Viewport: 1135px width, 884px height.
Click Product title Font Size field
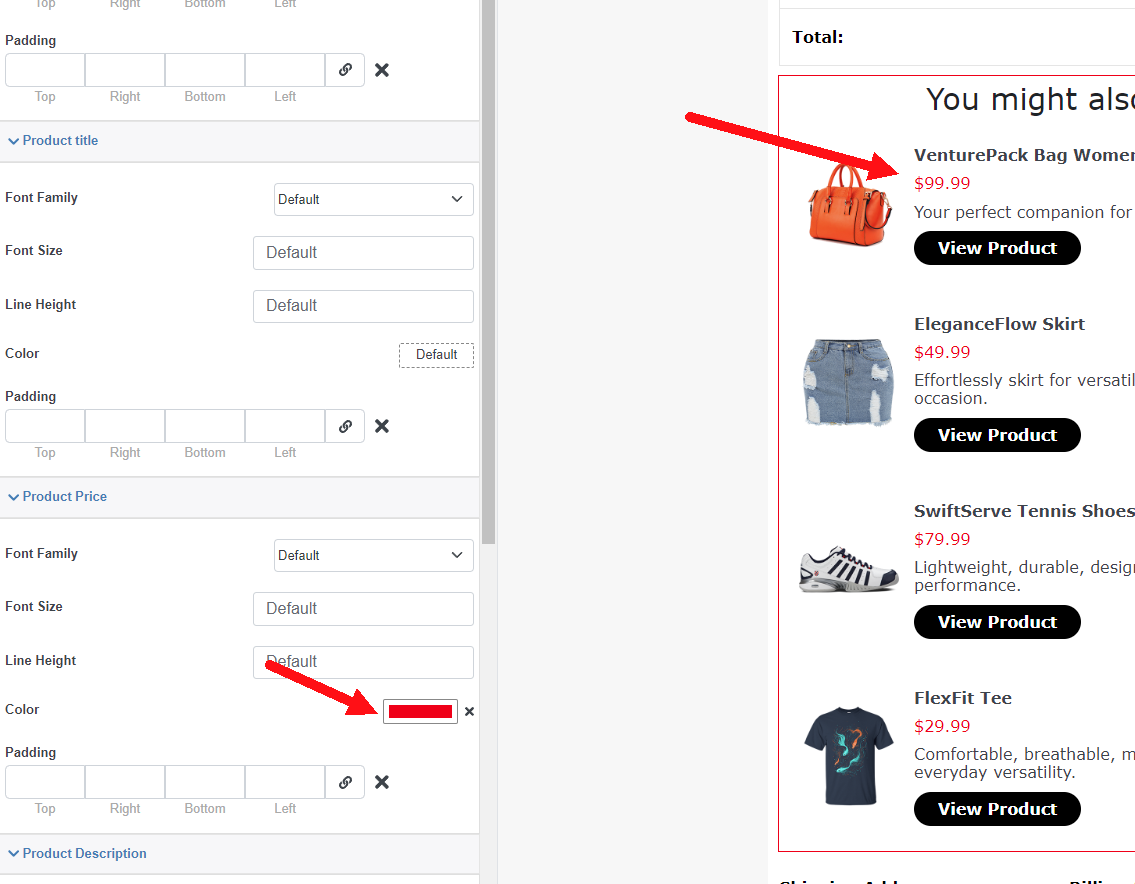[x=363, y=253]
